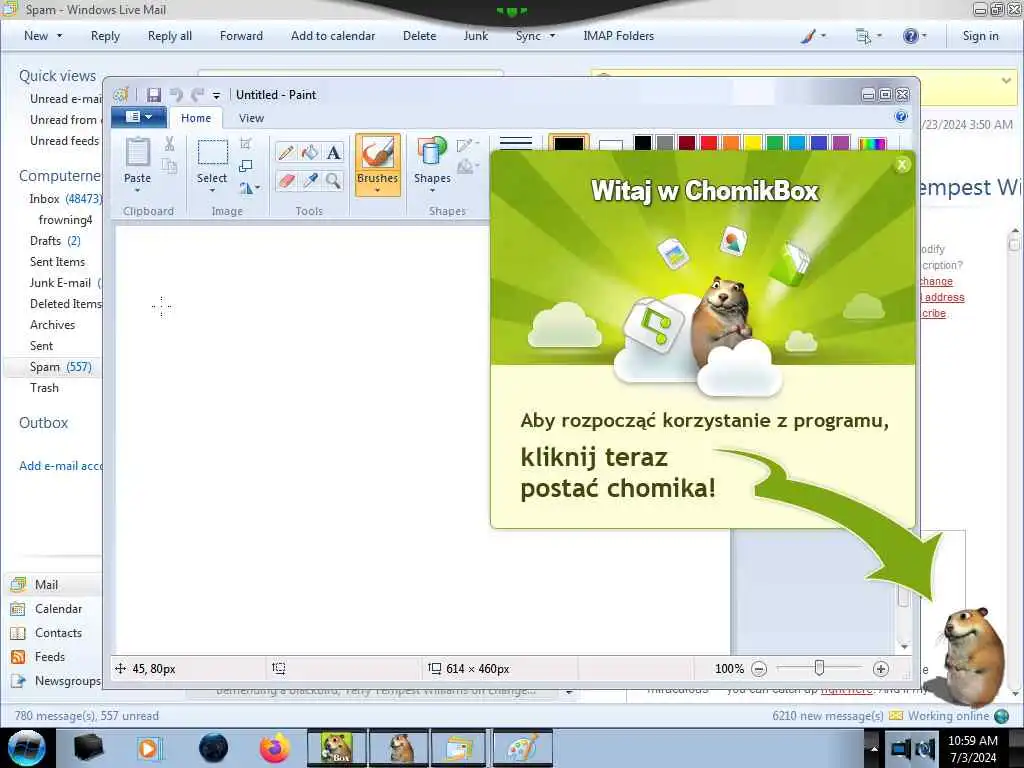1024x768 pixels.
Task: Open Feeds in Live Mail sidebar
Action: tap(50, 657)
